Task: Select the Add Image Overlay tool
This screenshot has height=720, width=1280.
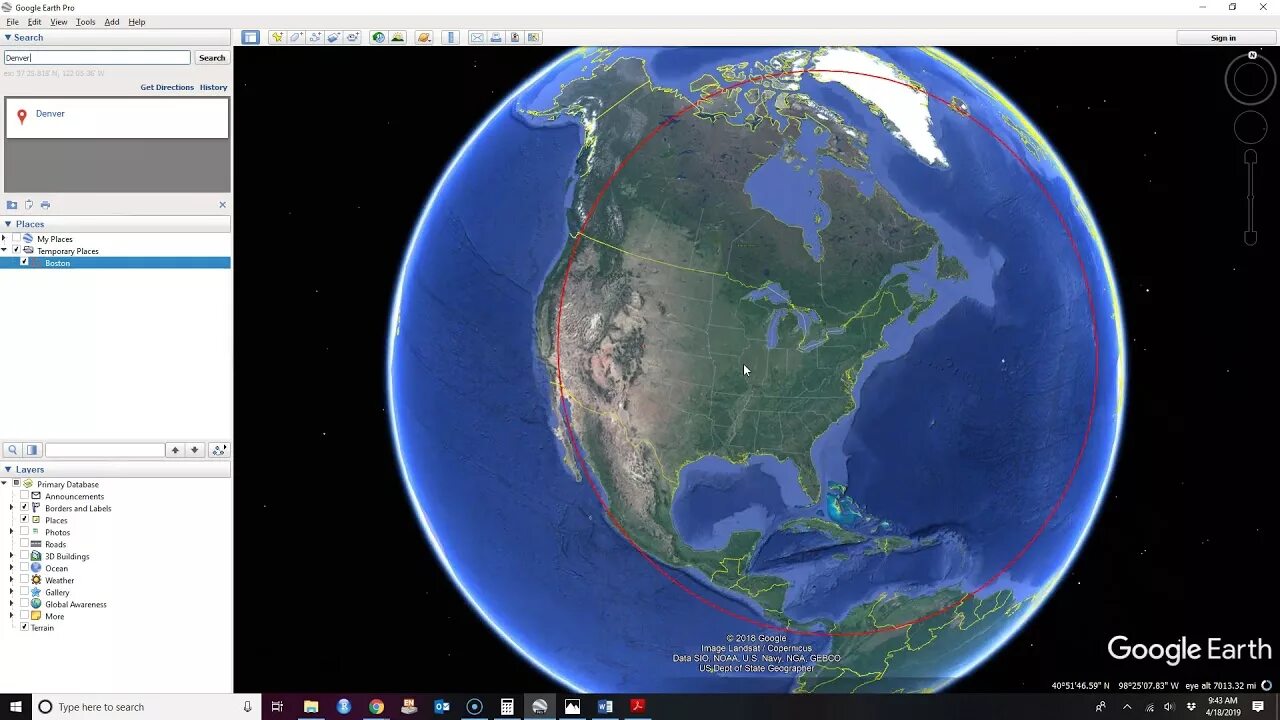Action: (x=334, y=37)
